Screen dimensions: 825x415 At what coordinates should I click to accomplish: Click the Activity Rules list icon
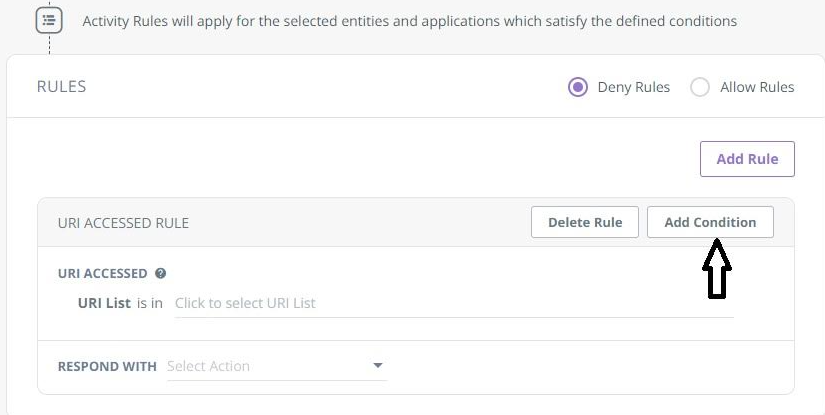click(x=49, y=20)
